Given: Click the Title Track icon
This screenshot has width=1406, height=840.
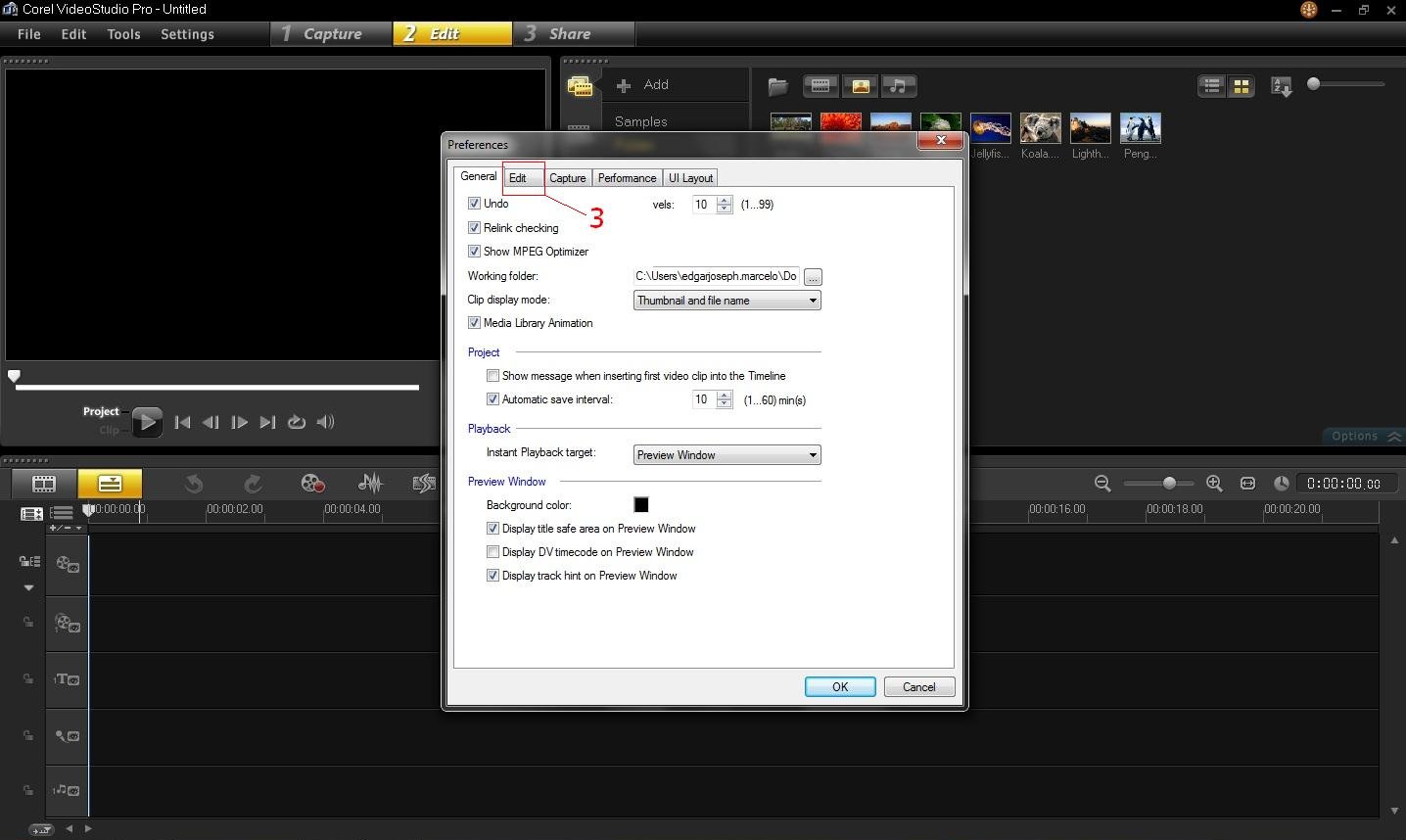Looking at the screenshot, I should point(68,679).
